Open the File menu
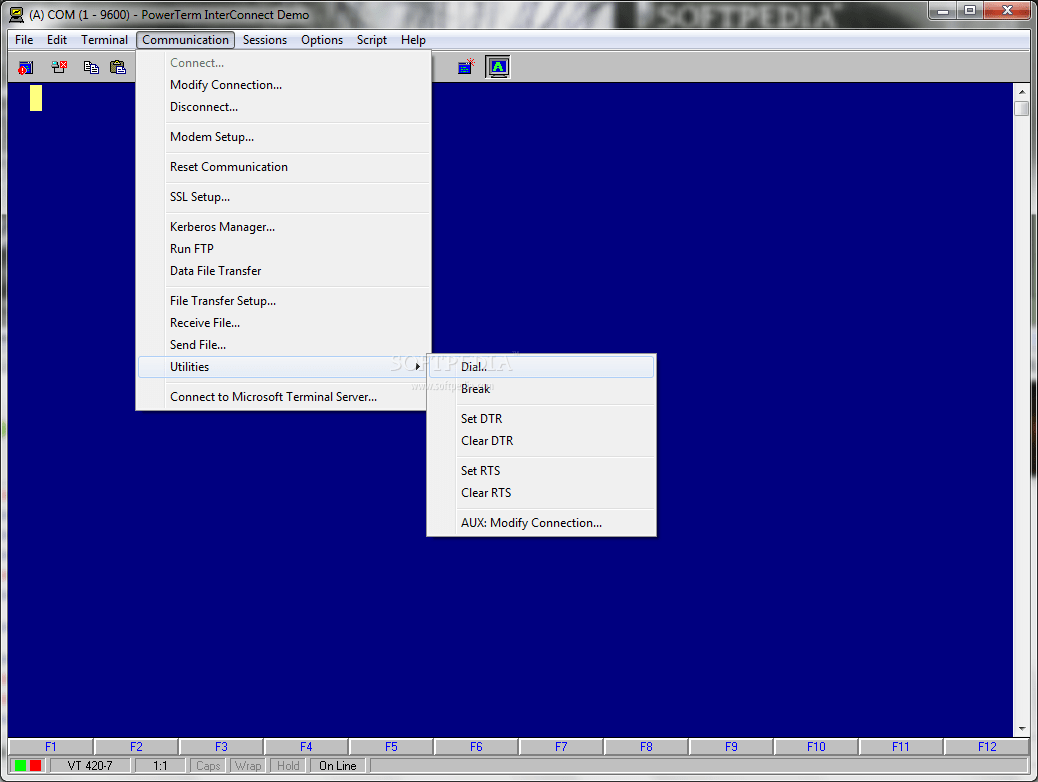The image size is (1038, 782). pos(24,40)
